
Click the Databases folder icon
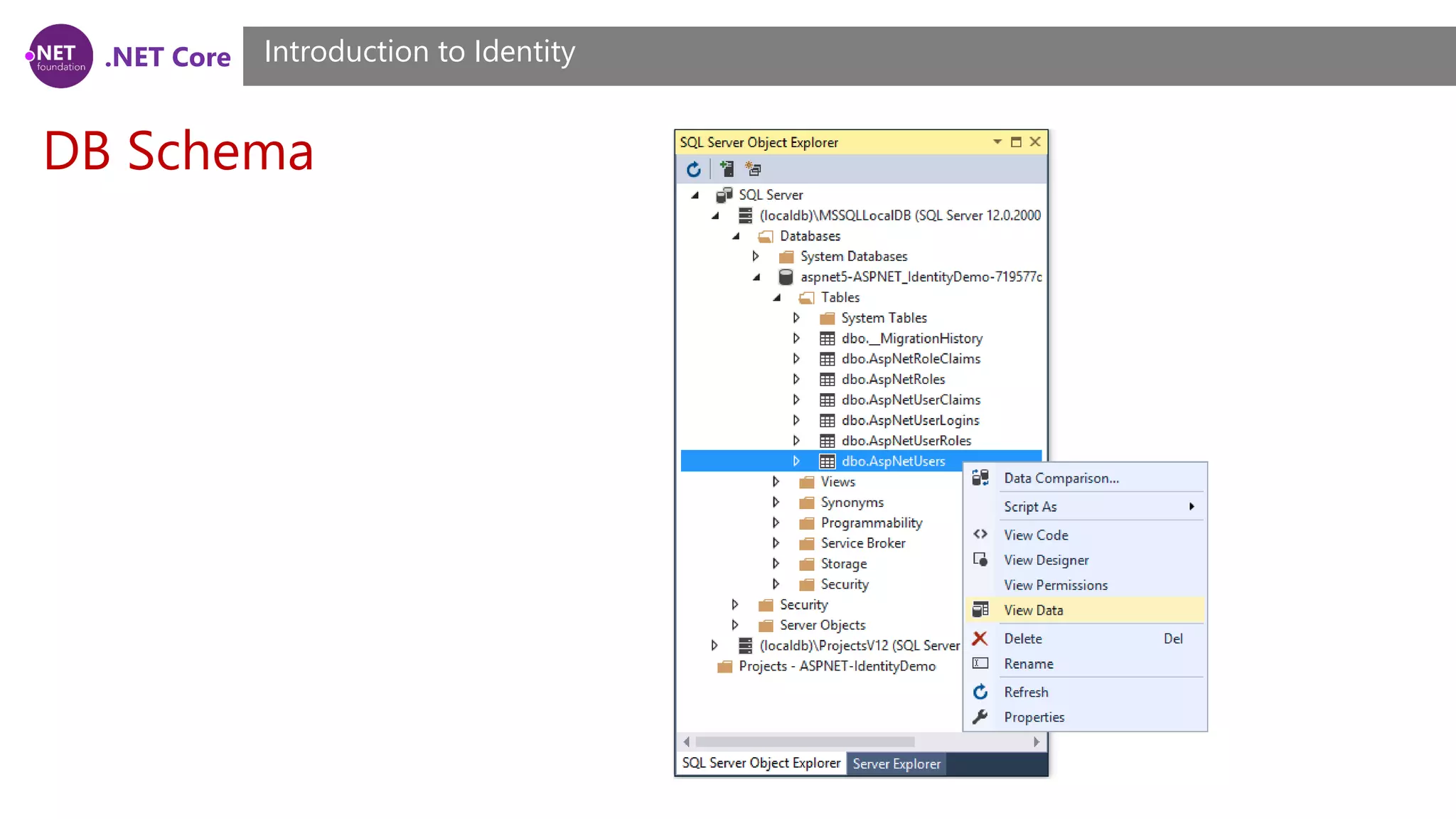(766, 236)
